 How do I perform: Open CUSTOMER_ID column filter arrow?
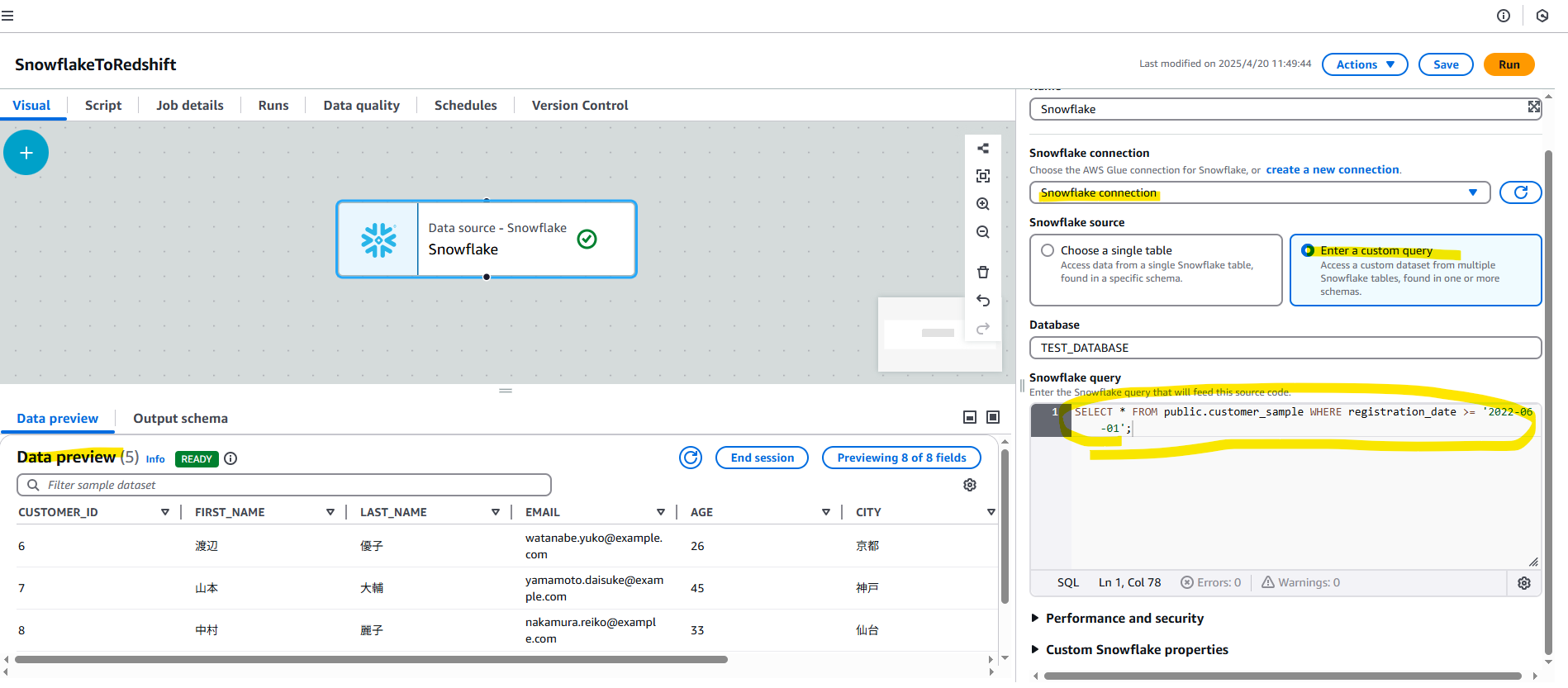coord(165,512)
